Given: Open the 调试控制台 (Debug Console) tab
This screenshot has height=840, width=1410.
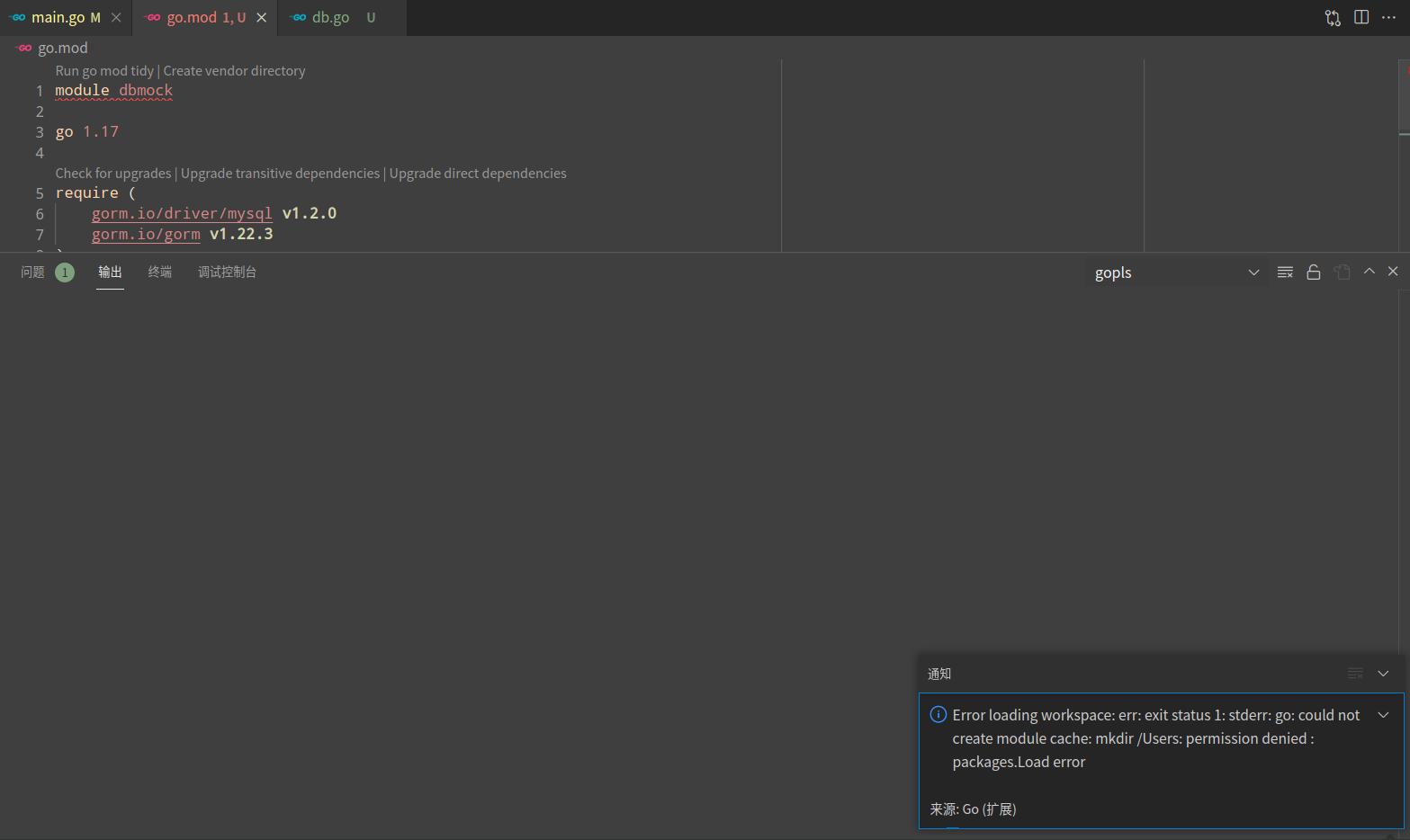Looking at the screenshot, I should coord(228,272).
